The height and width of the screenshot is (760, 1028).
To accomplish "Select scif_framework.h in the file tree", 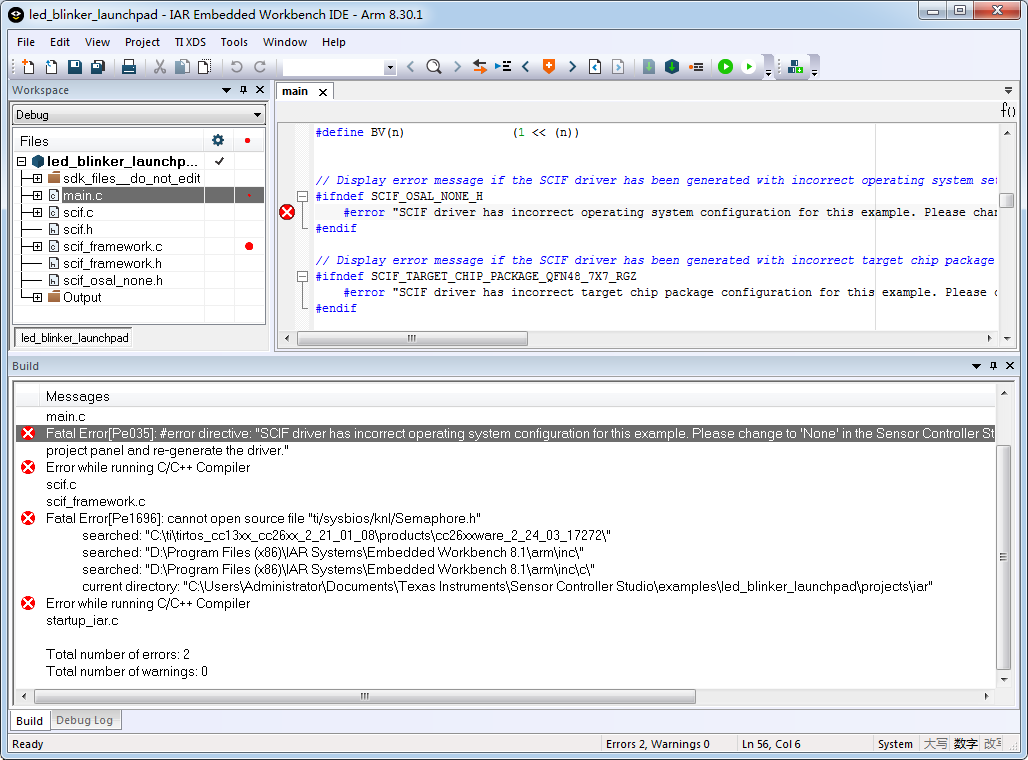I will 112,264.
